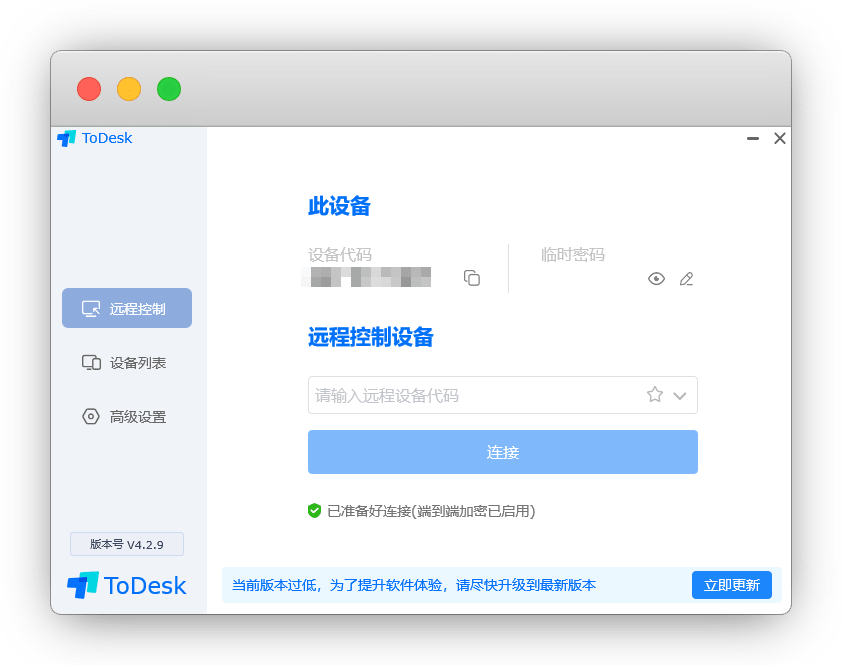Go to the 高级设置 sidebar tab
Viewport: 842px width, 665px height.
coord(127,417)
